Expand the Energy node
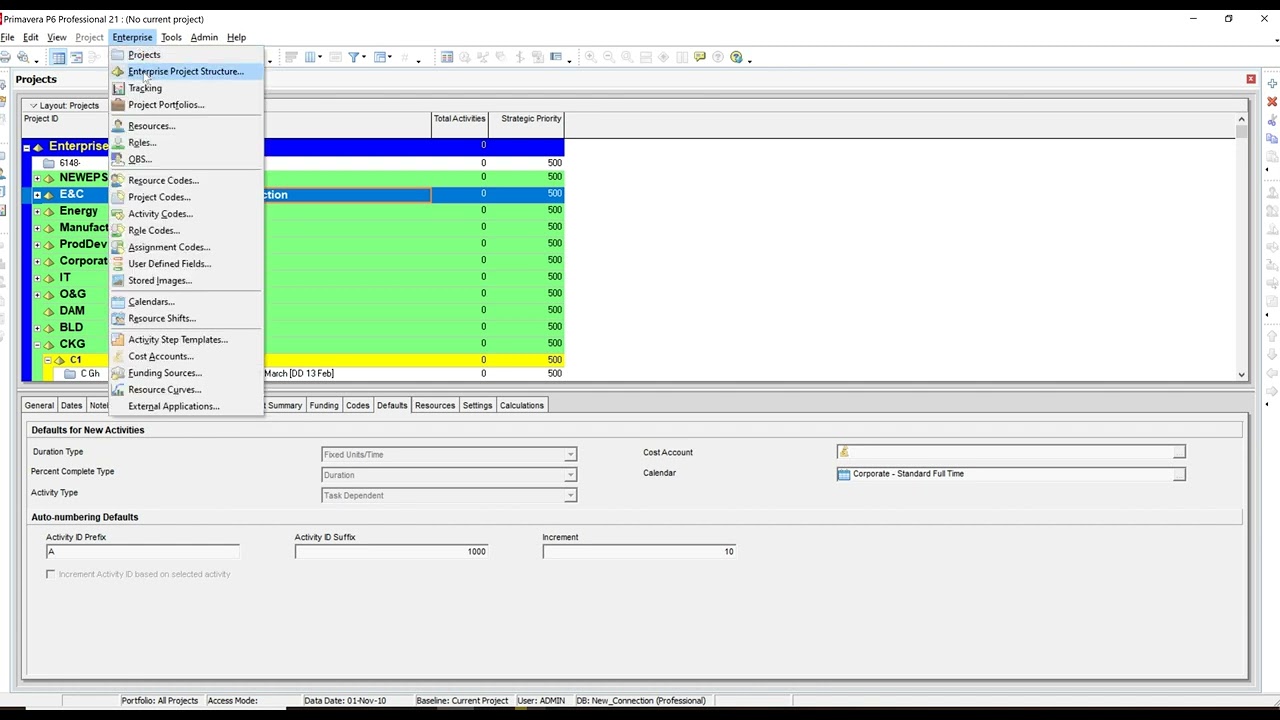The image size is (1280, 720). click(37, 211)
